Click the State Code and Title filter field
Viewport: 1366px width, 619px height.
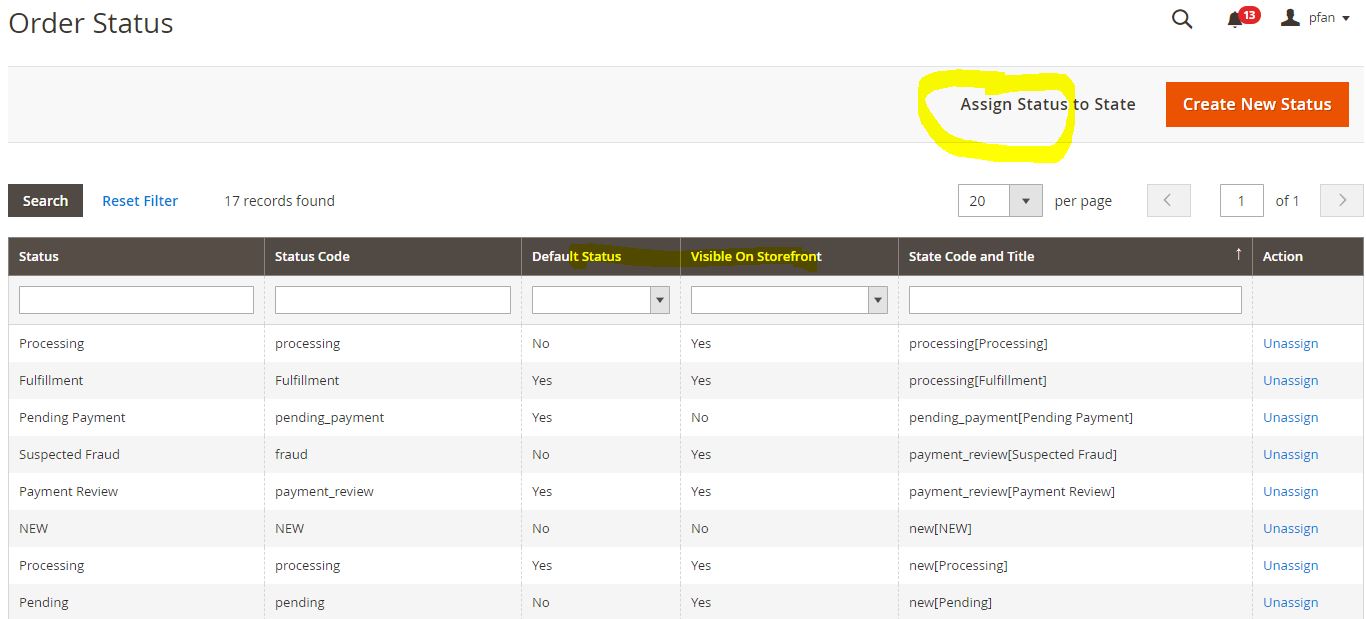pos(1074,299)
